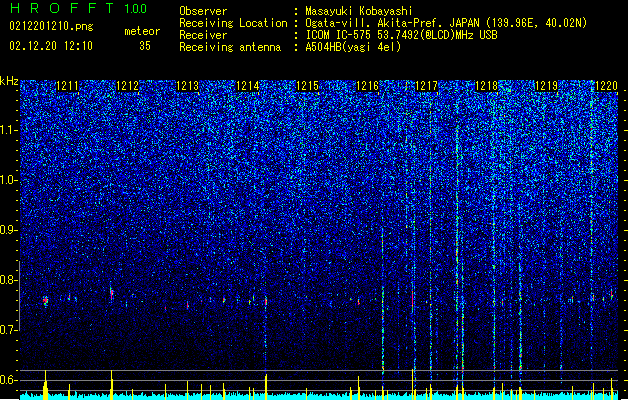Select the ICOM IC-575 53.7492 MHz receiver text
The width and height of the screenshot is (629, 400).
point(401,35)
